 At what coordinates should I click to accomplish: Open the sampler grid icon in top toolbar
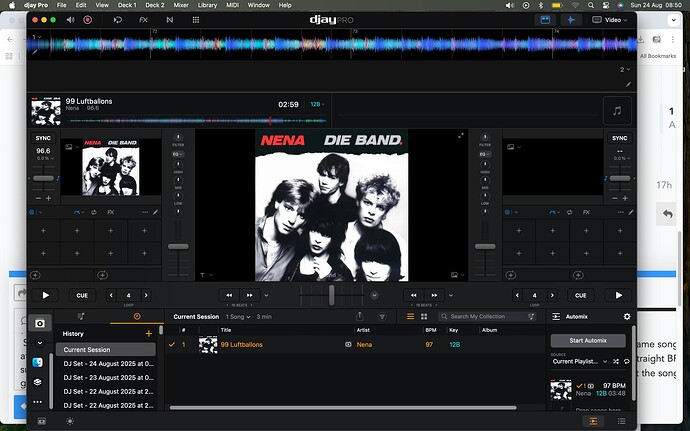tap(196, 20)
